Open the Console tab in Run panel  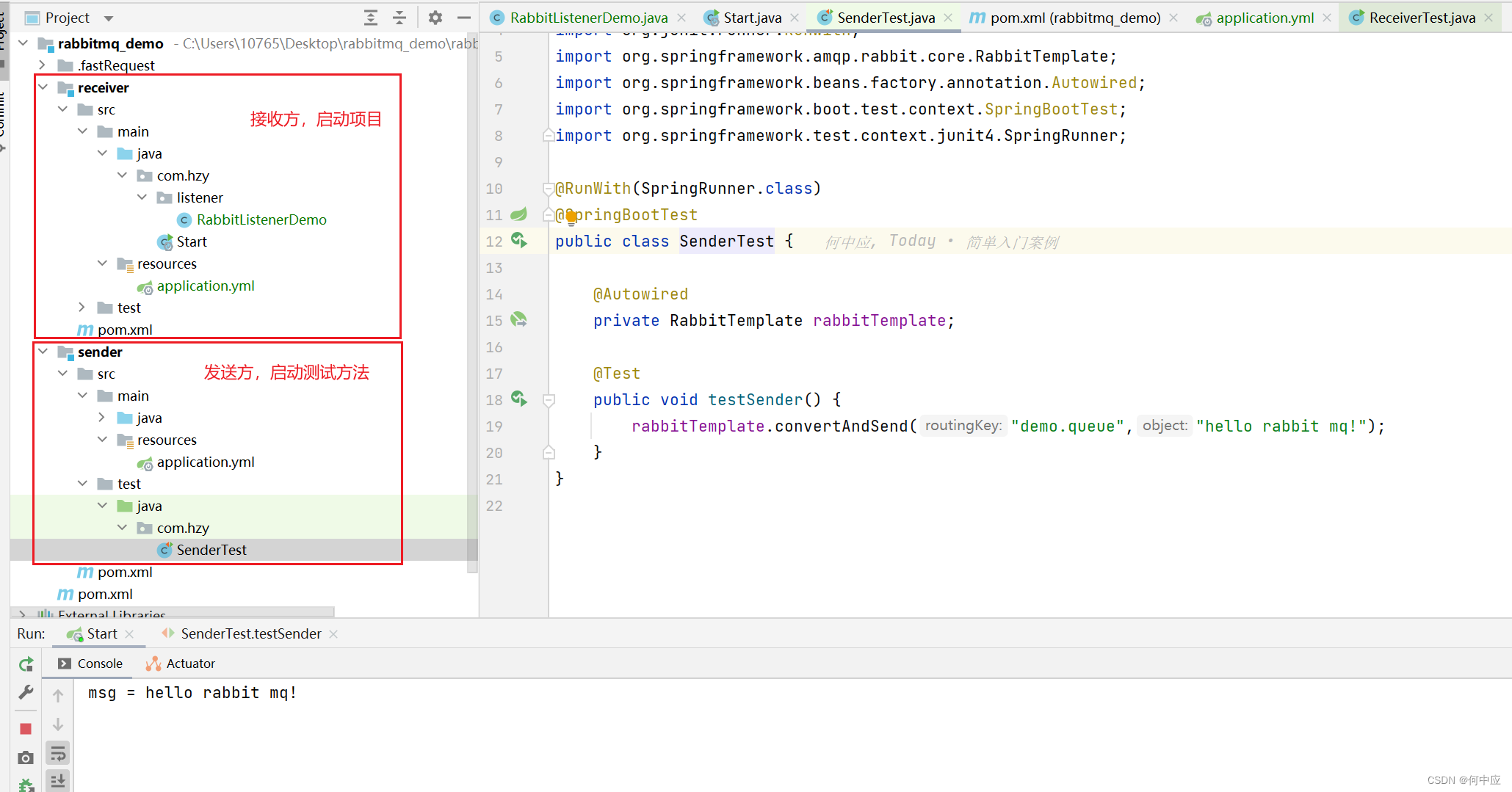click(90, 664)
